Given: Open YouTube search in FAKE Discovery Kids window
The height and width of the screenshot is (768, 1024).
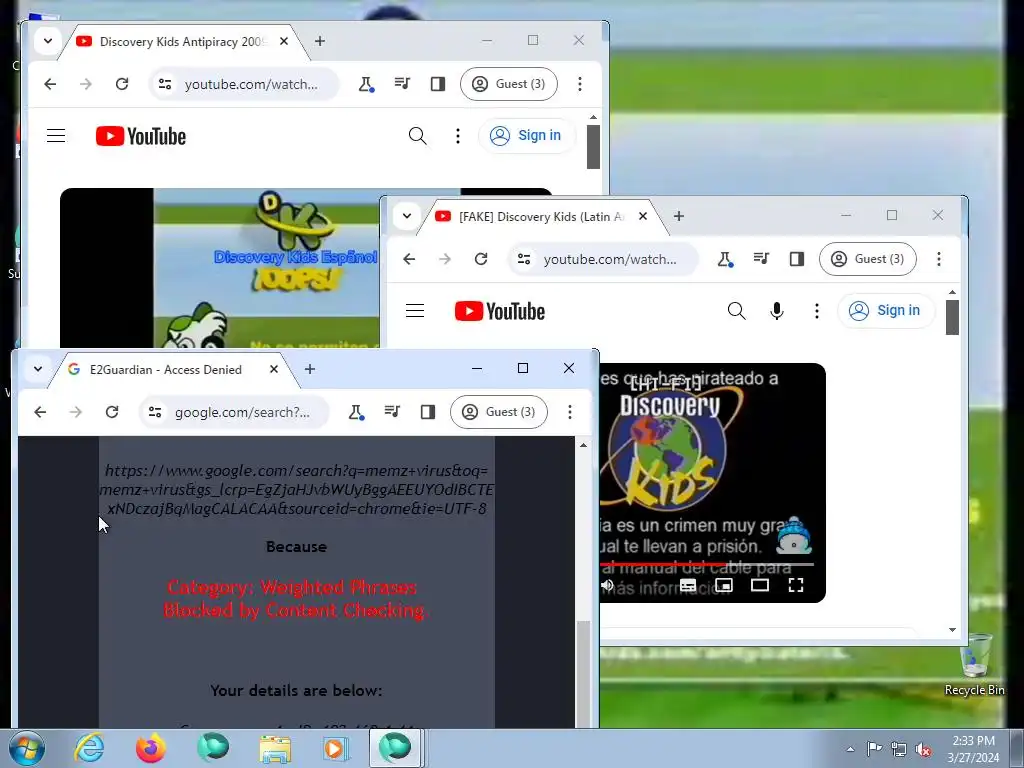Looking at the screenshot, I should (x=737, y=311).
